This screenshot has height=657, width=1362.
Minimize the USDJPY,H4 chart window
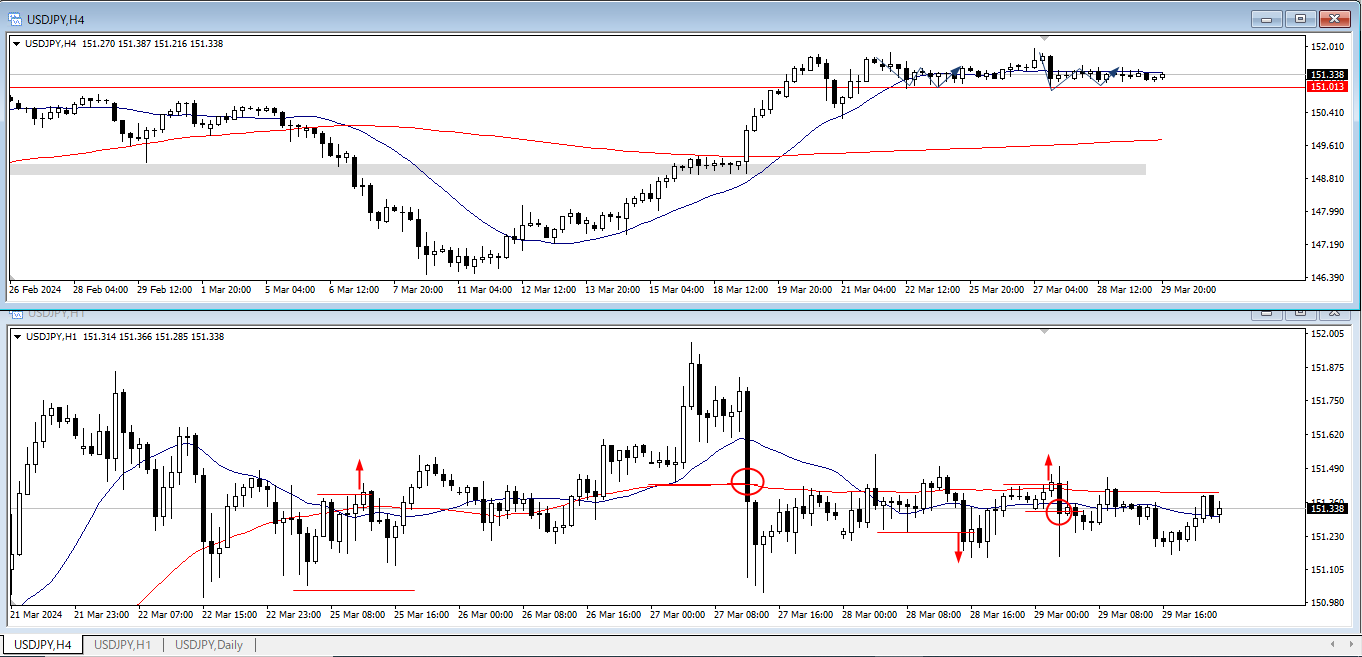(x=1266, y=19)
